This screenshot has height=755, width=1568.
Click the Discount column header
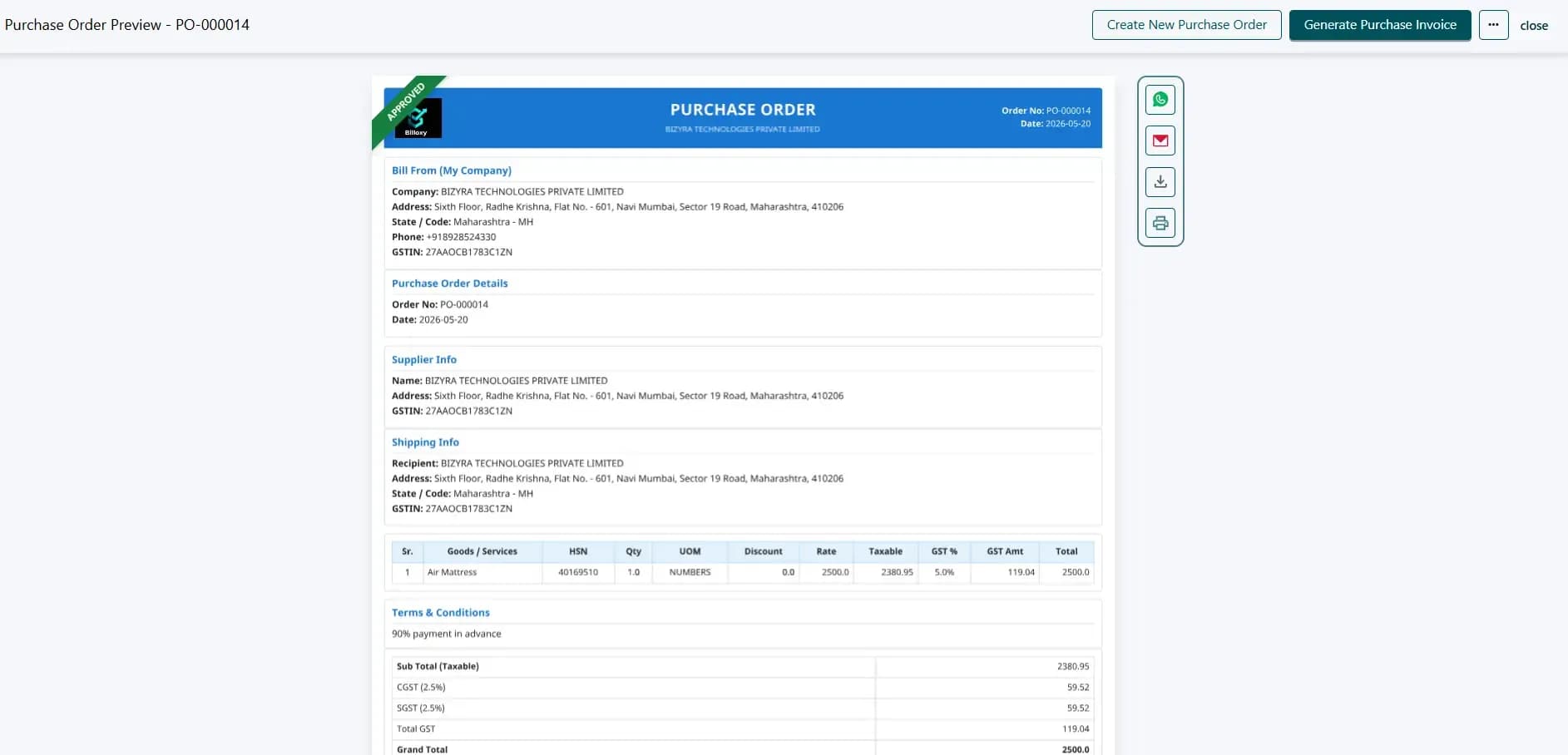point(763,551)
